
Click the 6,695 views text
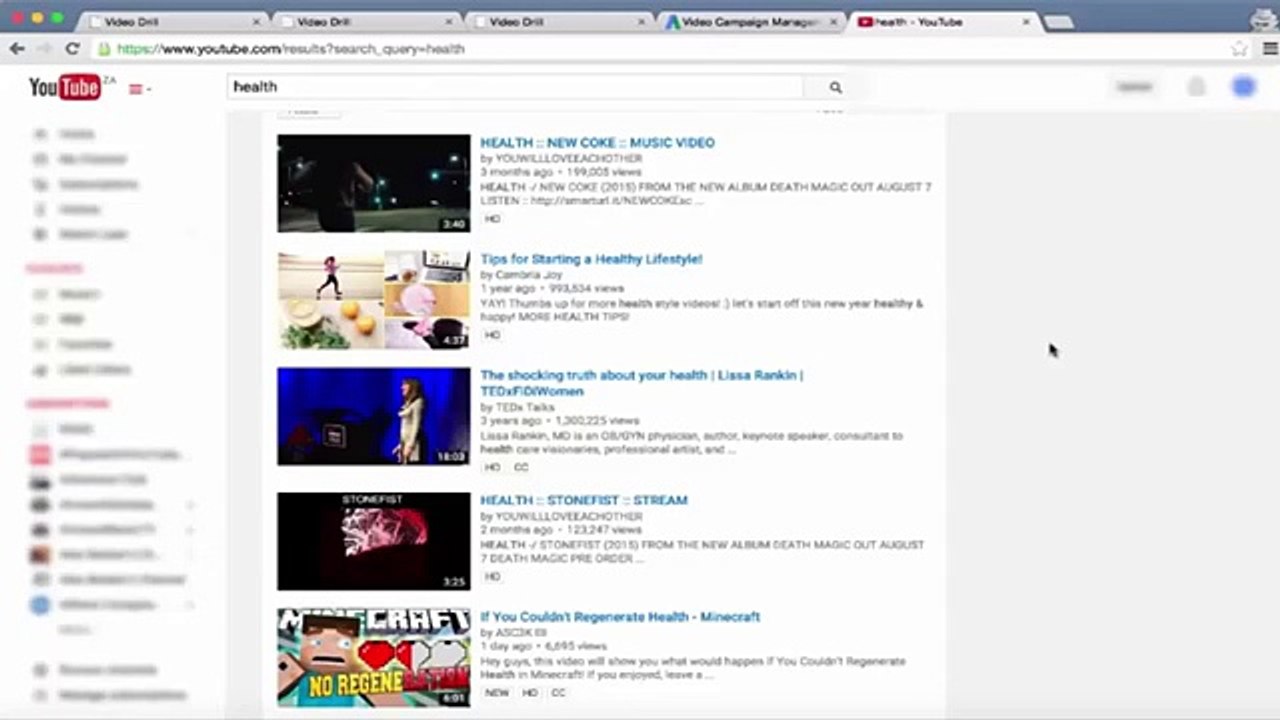(576, 646)
